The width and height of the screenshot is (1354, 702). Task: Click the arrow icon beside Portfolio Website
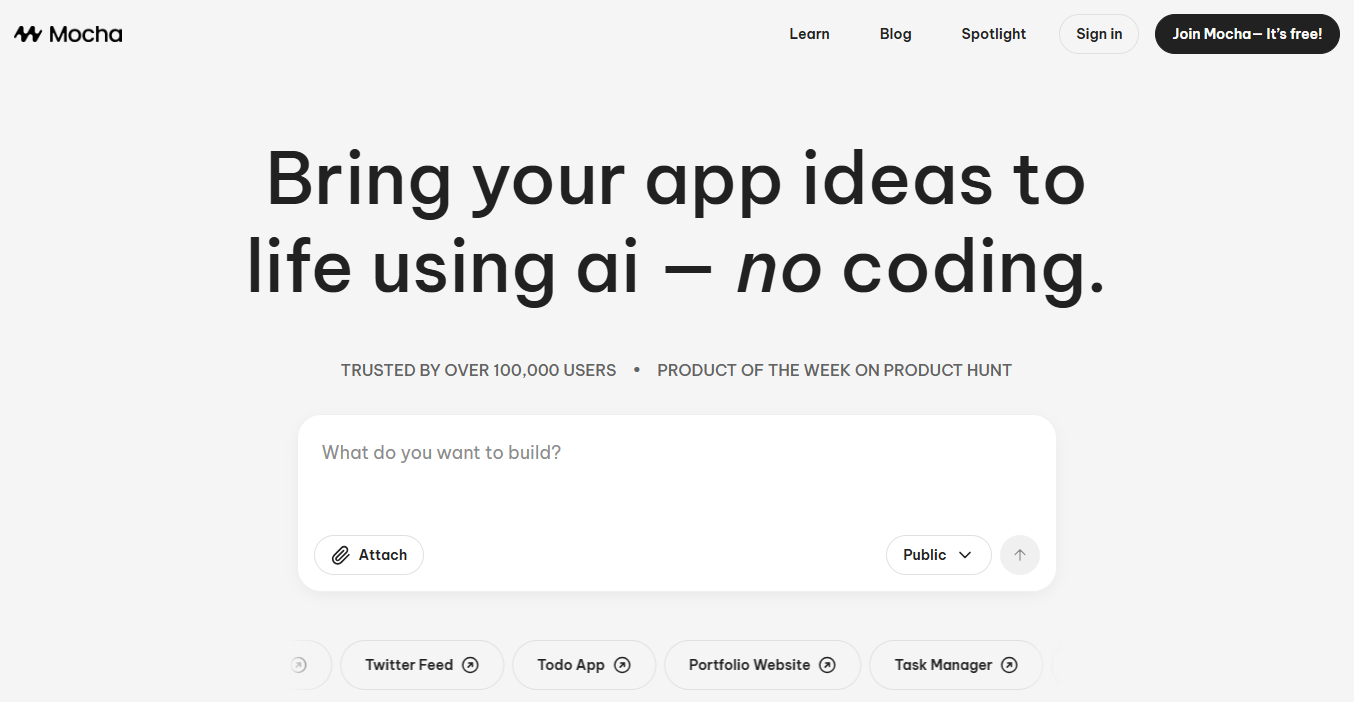827,665
